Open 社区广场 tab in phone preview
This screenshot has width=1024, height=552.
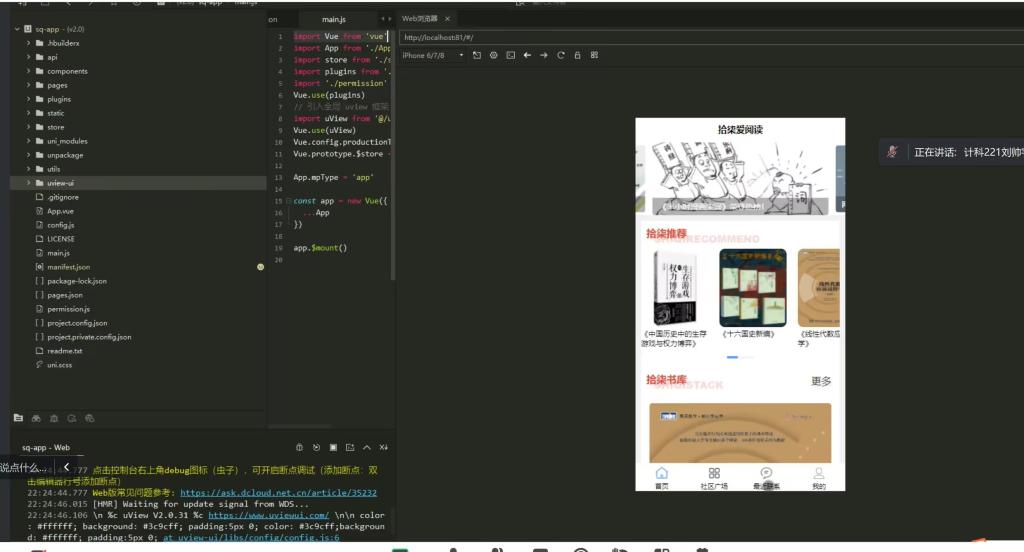click(714, 477)
